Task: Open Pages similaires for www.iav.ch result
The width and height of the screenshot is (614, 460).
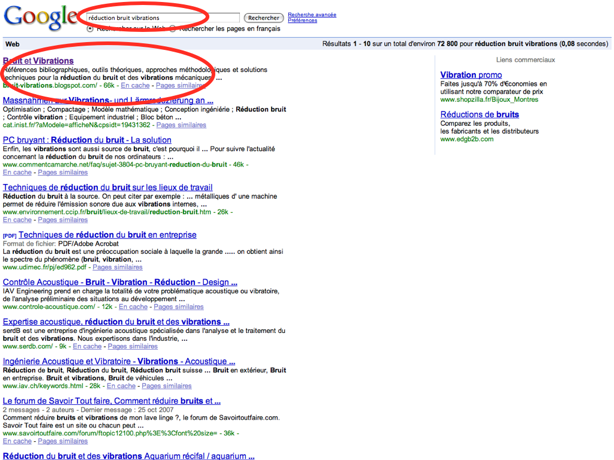Action: pos(166,386)
